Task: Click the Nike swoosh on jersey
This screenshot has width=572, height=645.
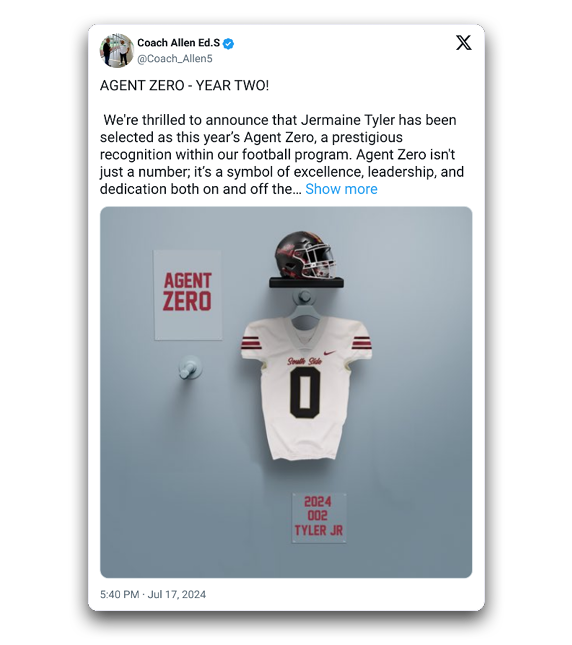Action: click(x=330, y=353)
